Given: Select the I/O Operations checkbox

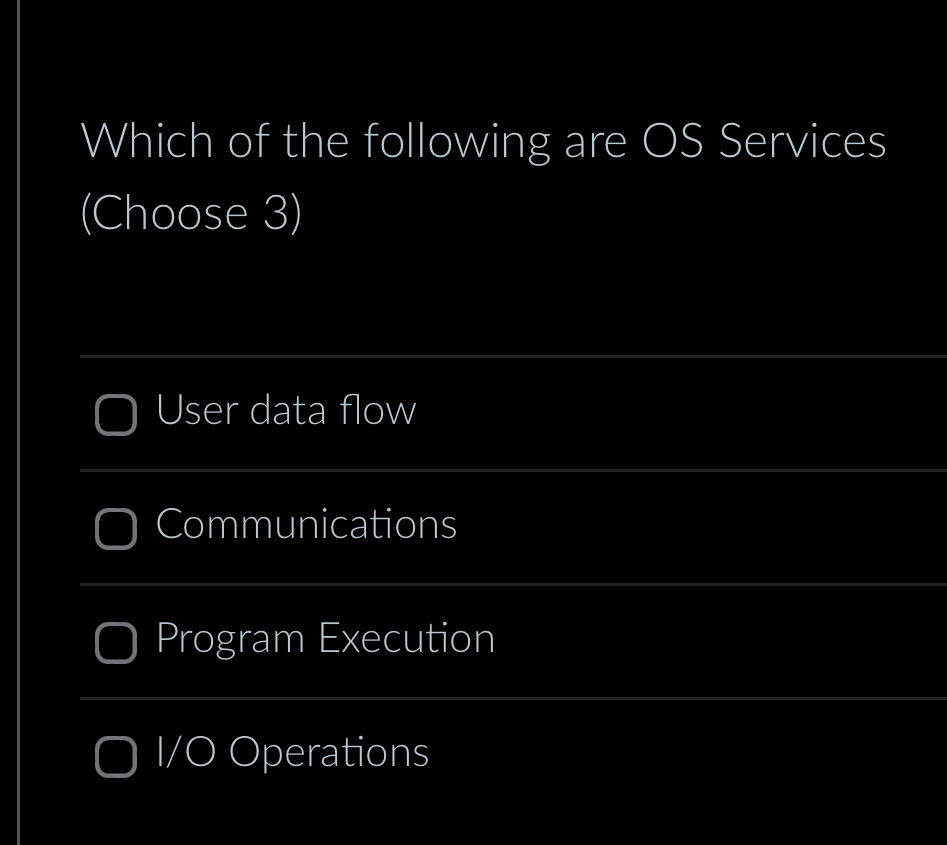Looking at the screenshot, I should pos(116,757).
